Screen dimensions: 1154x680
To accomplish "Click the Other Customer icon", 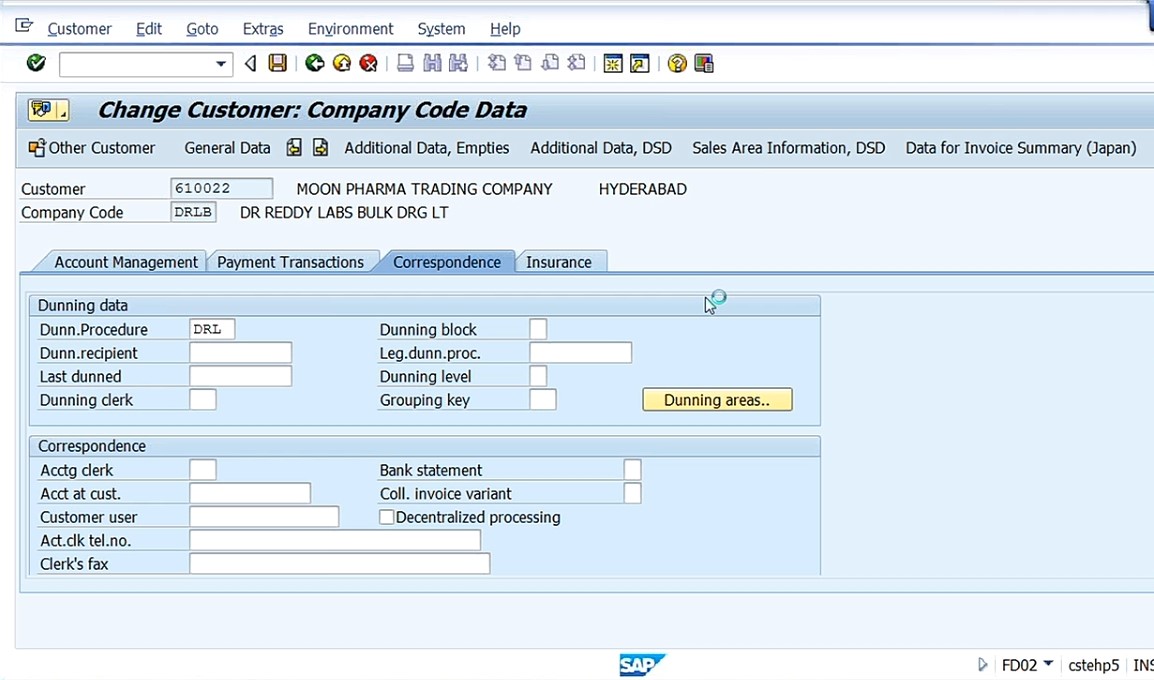I will pyautogui.click(x=36, y=148).
